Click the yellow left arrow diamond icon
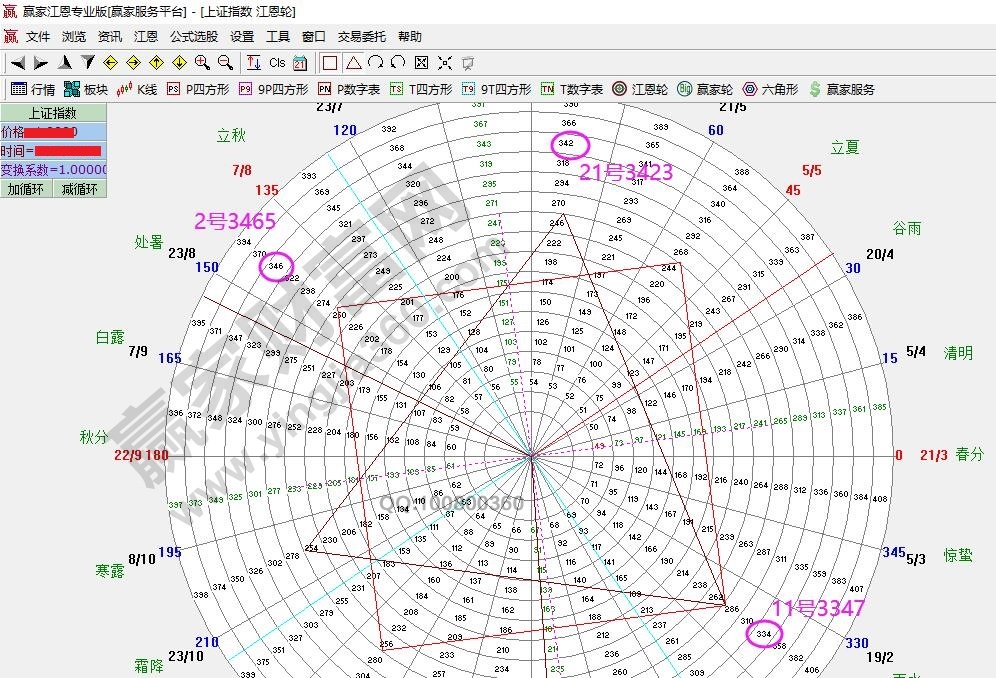Image resolution: width=996 pixels, height=678 pixels. click(x=110, y=62)
